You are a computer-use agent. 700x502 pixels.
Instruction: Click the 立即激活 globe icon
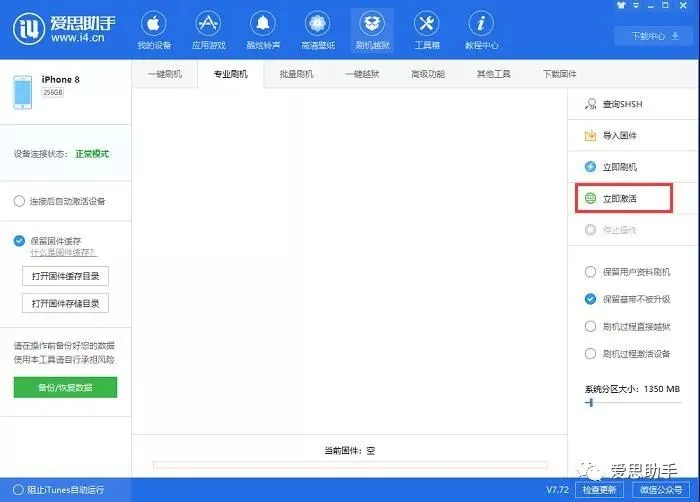pyautogui.click(x=590, y=198)
